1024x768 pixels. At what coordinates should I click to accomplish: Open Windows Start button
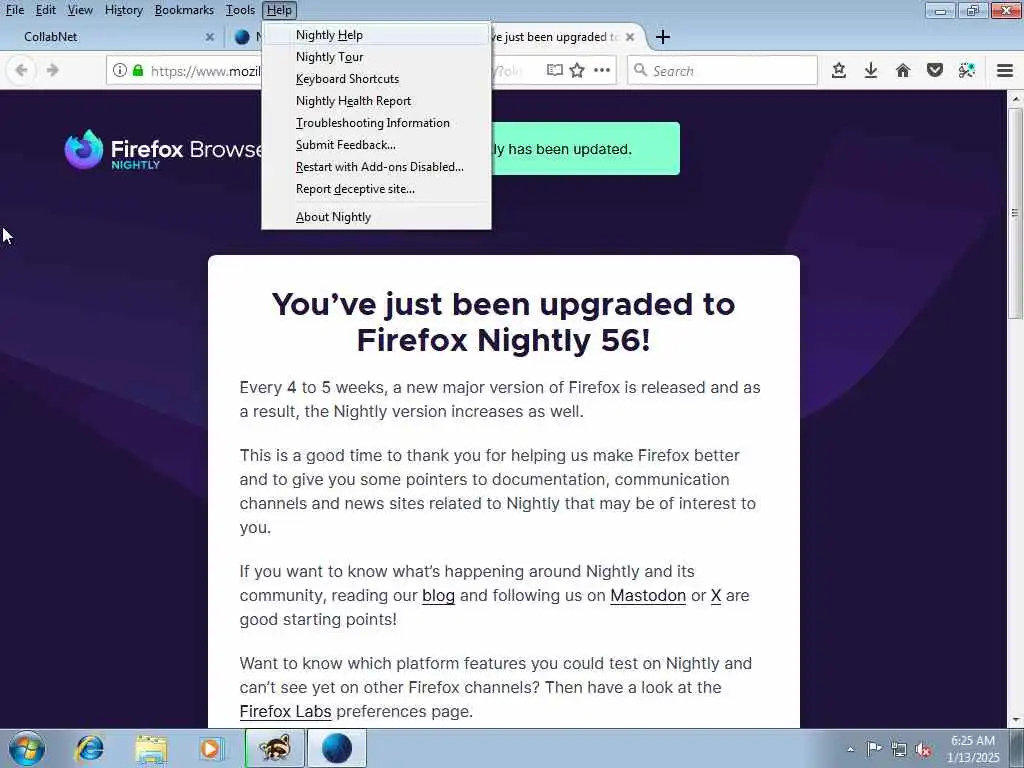(27, 748)
